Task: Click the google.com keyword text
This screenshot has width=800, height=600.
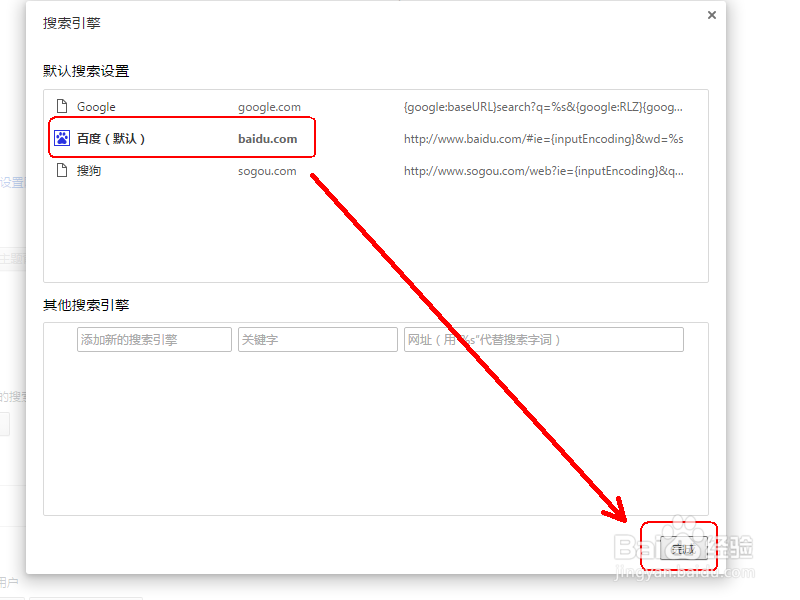Action: click(268, 106)
